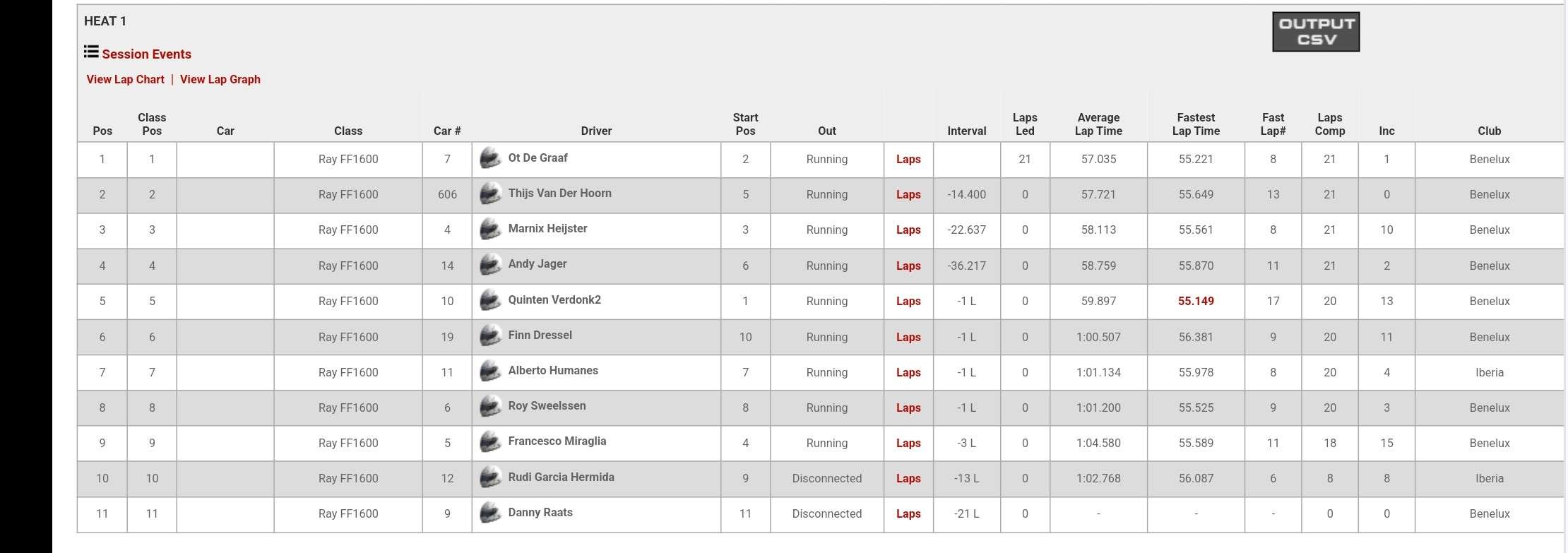1568x553 pixels.
Task: Open Laps for Danny Raats
Action: [x=908, y=514]
